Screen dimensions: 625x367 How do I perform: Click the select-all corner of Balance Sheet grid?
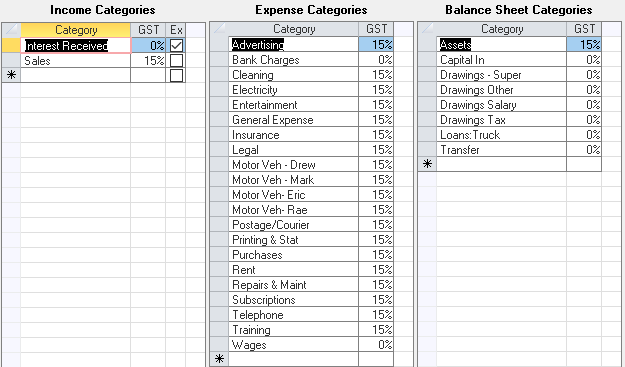(427, 29)
